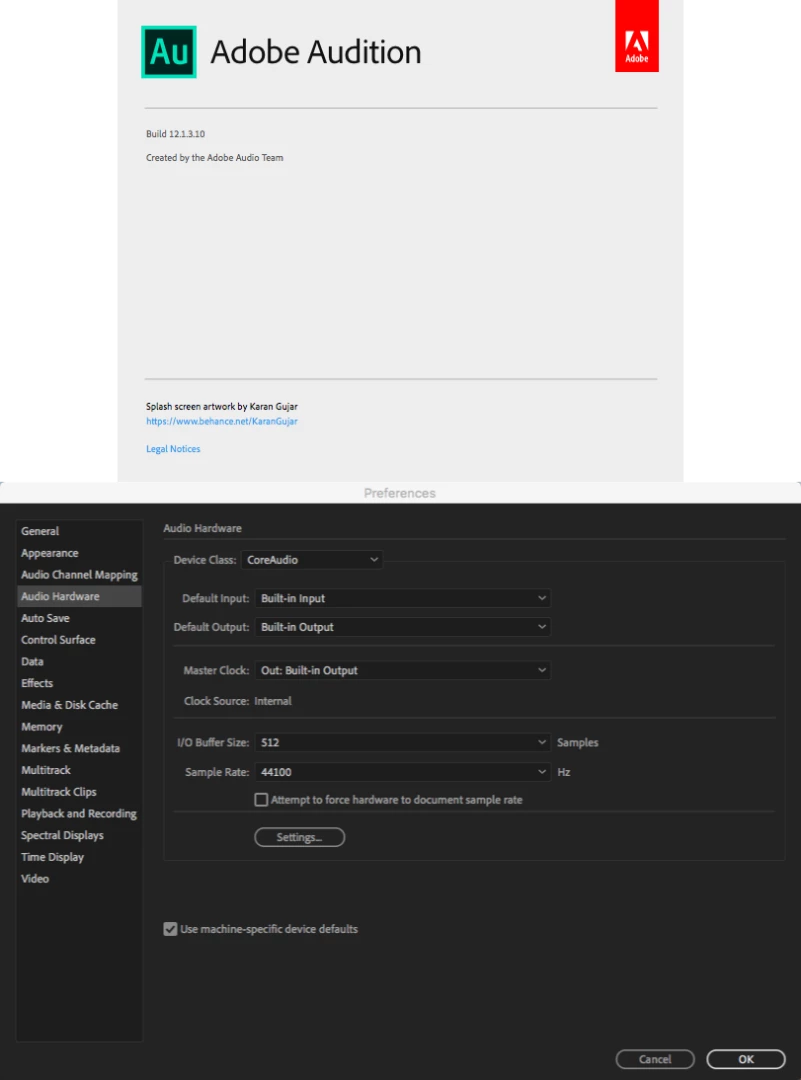This screenshot has height=1080, width=801.
Task: Select Multitrack preferences category
Action: (x=79, y=770)
